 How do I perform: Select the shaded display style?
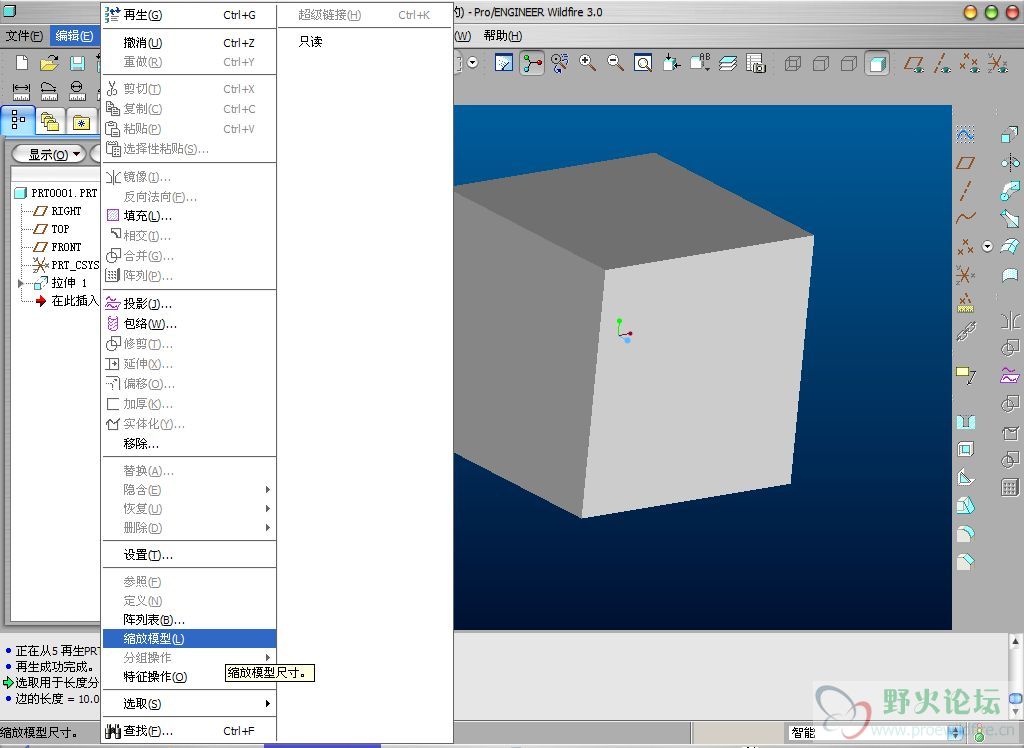pos(877,63)
